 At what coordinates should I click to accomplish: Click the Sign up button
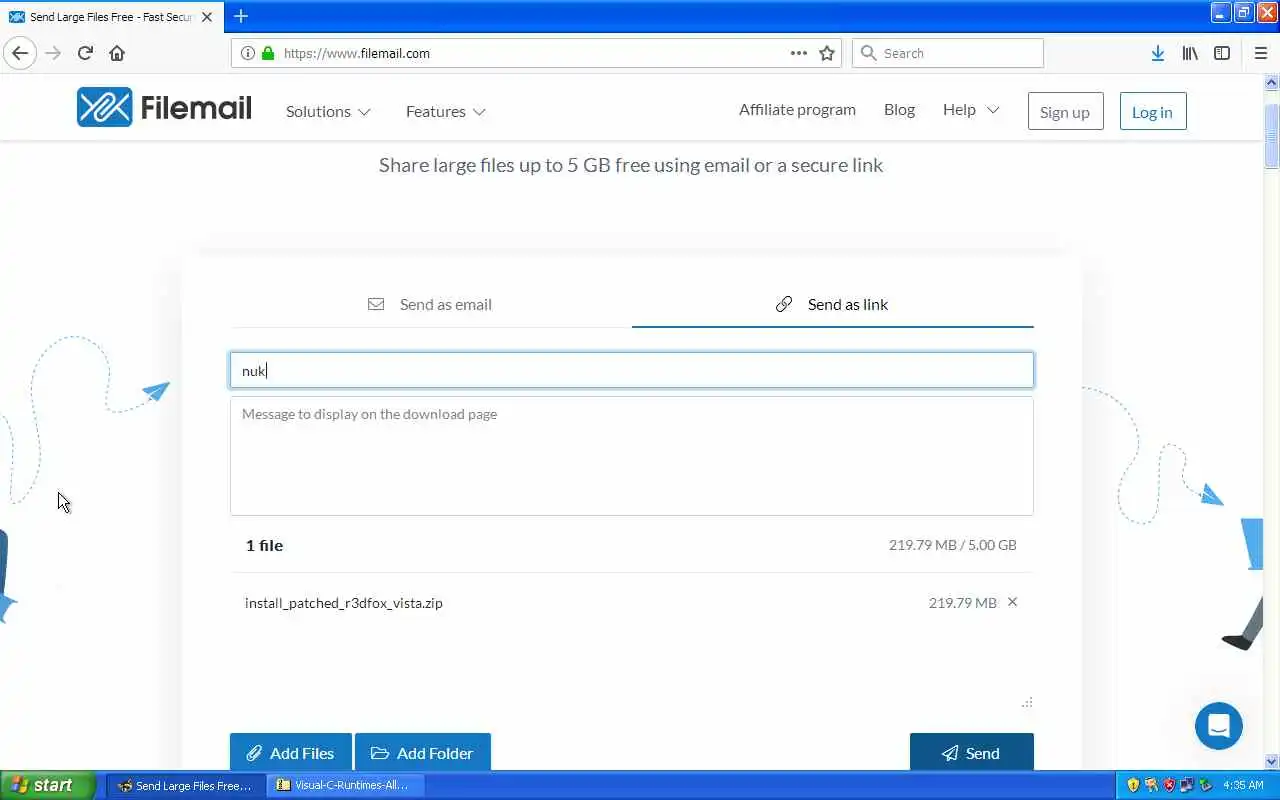[1065, 112]
